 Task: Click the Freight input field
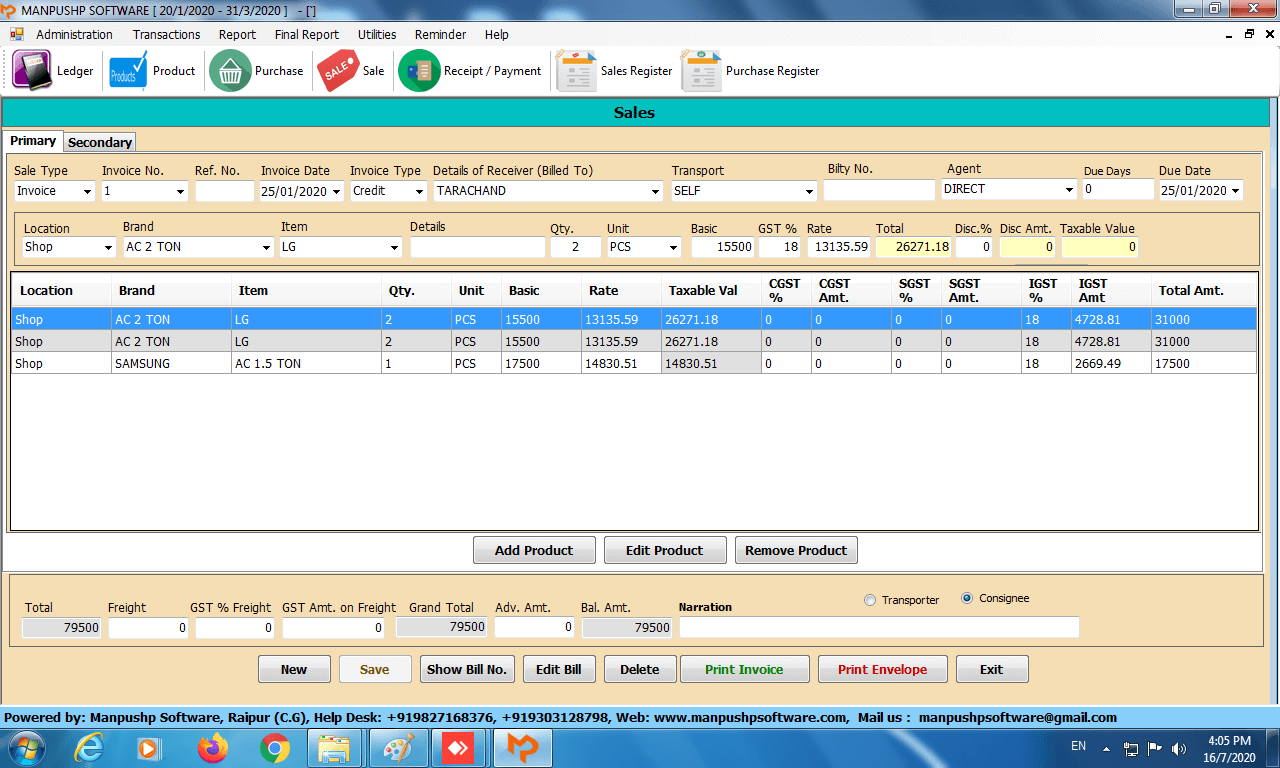(x=148, y=628)
